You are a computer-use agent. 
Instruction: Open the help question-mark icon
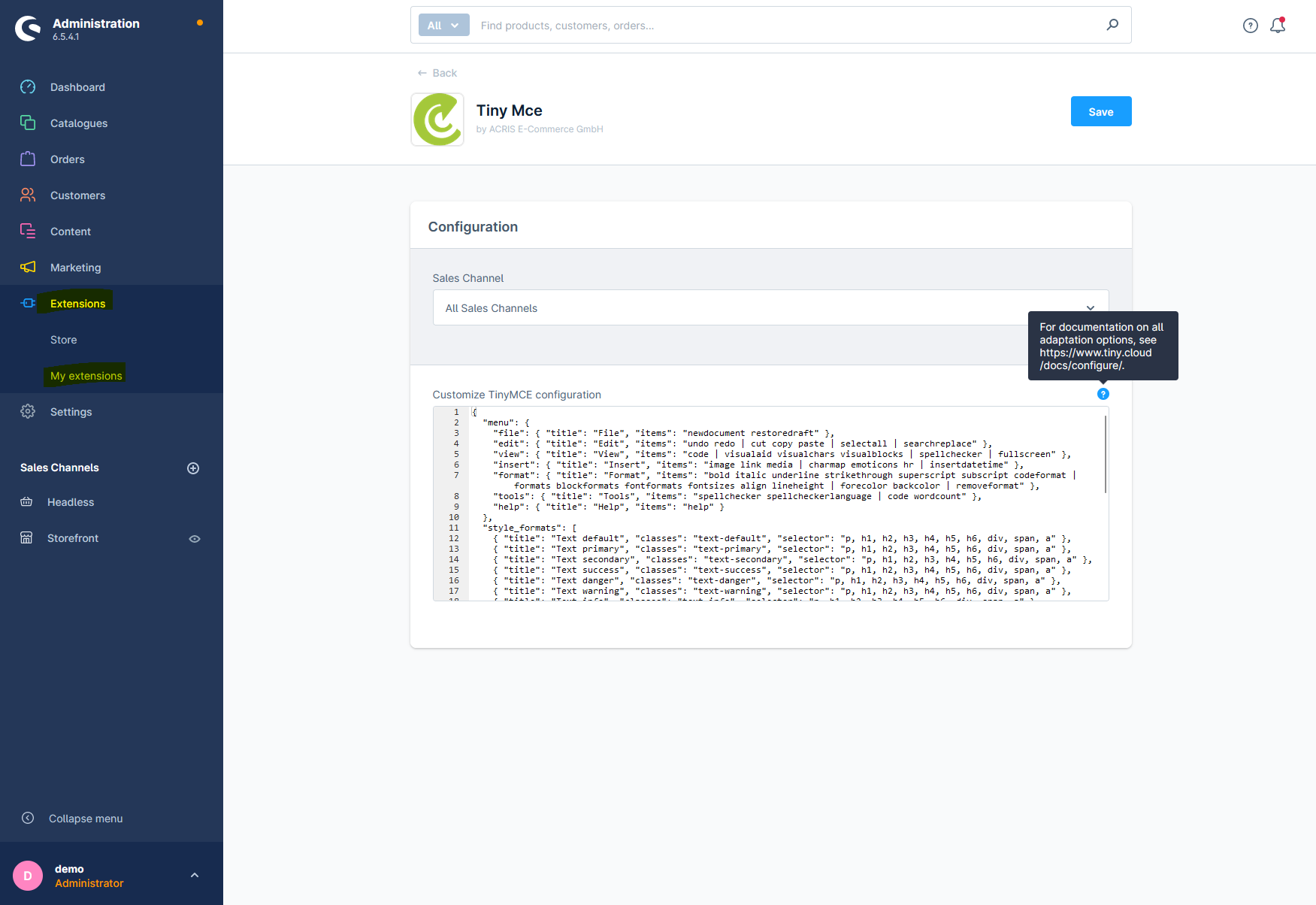[1251, 26]
